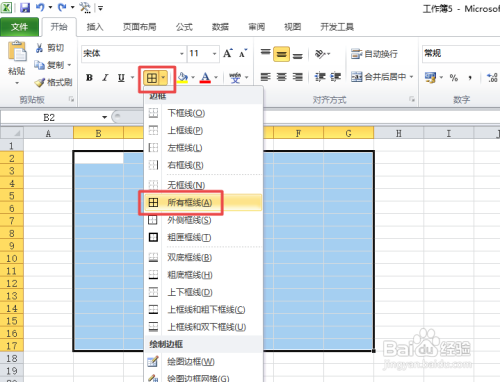The image size is (500, 382).
Task: Center text horizontally
Action: (282, 77)
